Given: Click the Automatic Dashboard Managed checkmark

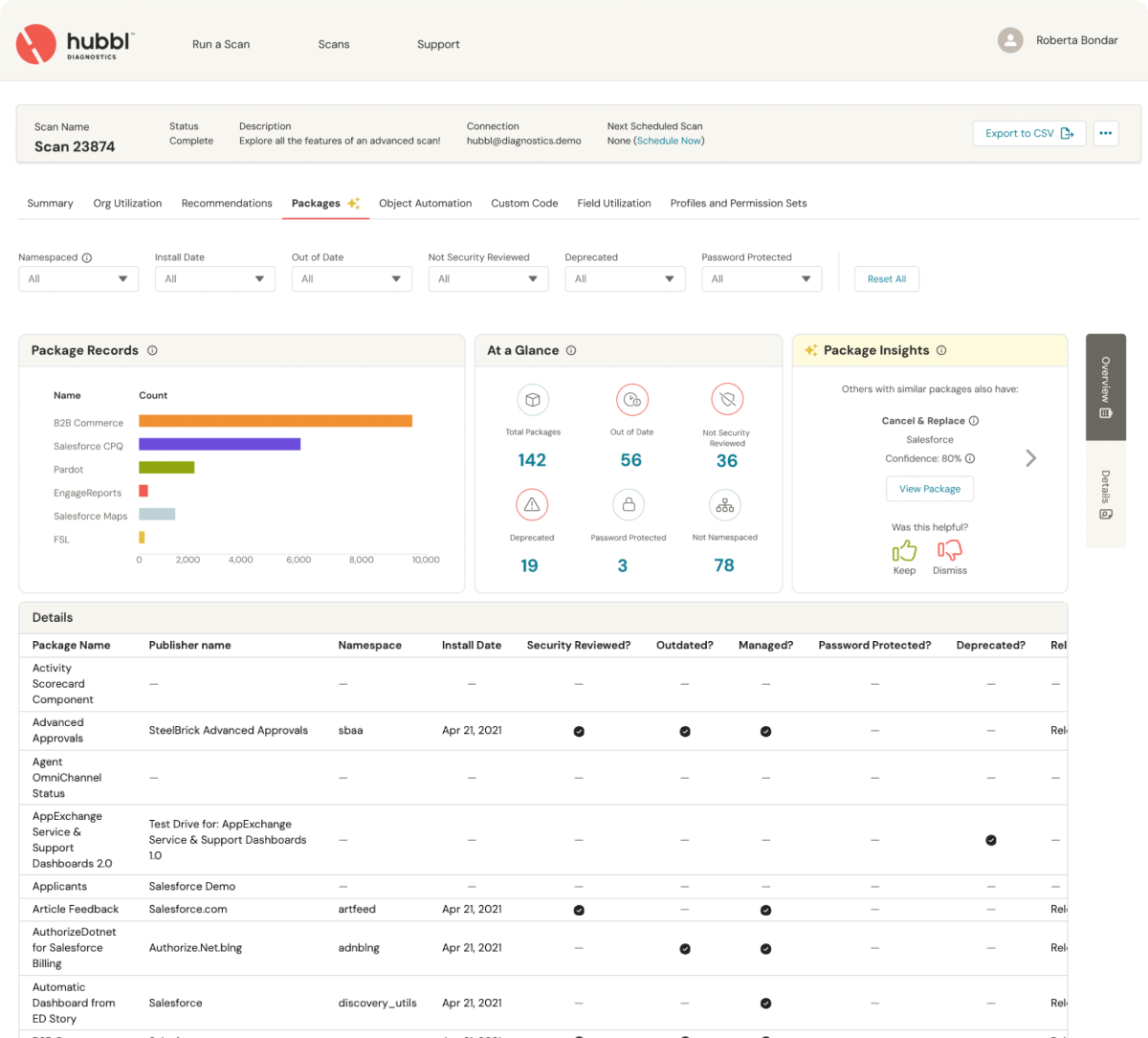Looking at the screenshot, I should click(x=765, y=1004).
